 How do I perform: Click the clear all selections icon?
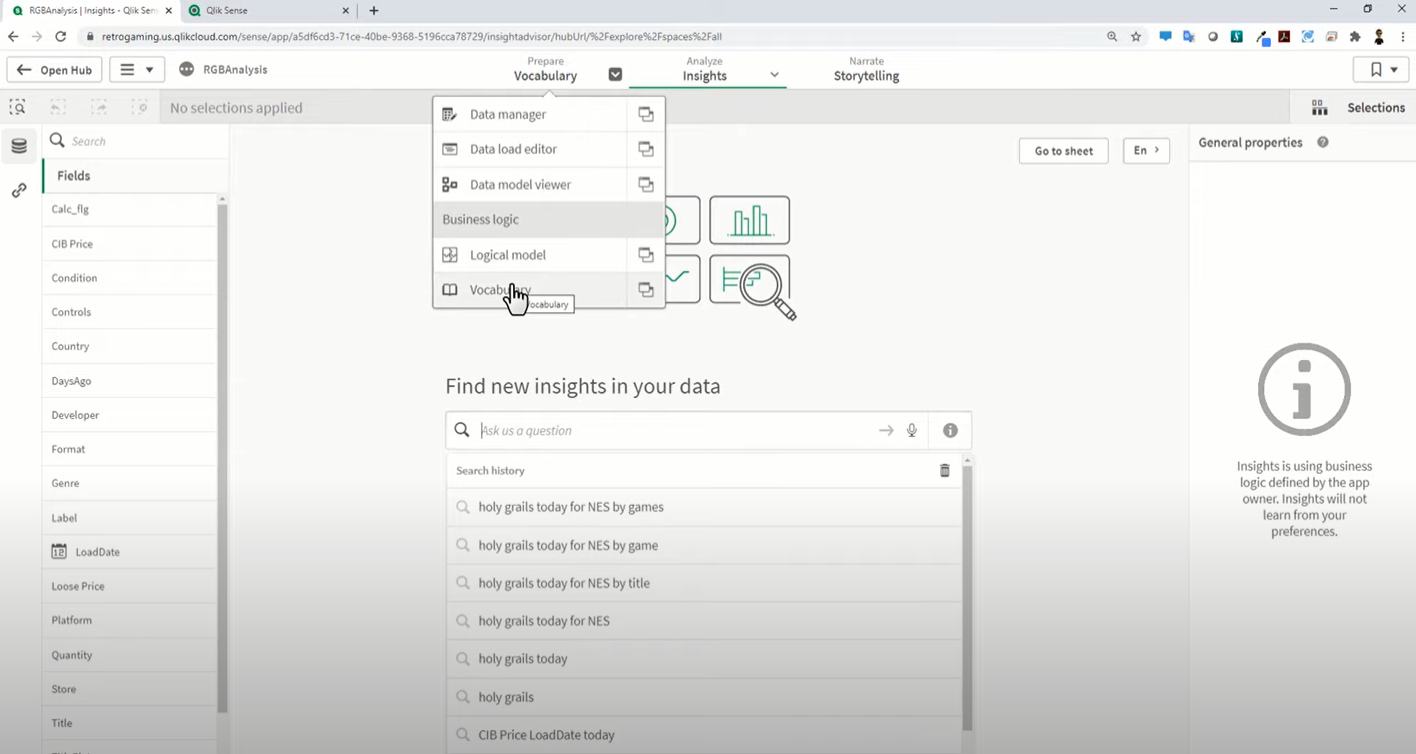point(140,107)
